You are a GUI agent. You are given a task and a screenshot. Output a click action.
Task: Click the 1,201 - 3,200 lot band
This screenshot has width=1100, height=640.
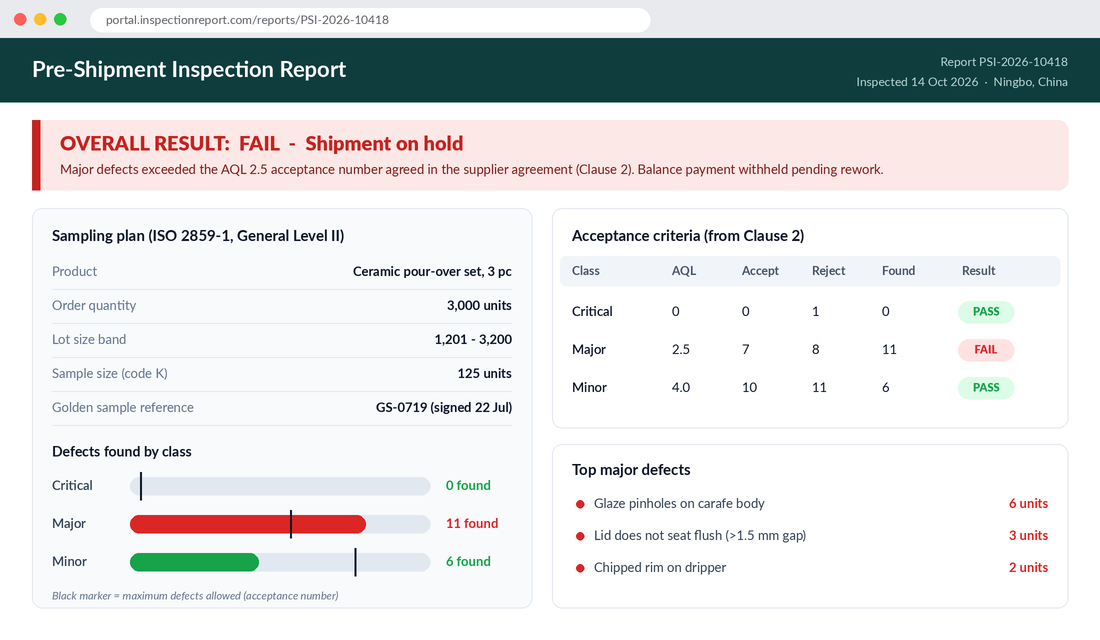click(x=473, y=340)
